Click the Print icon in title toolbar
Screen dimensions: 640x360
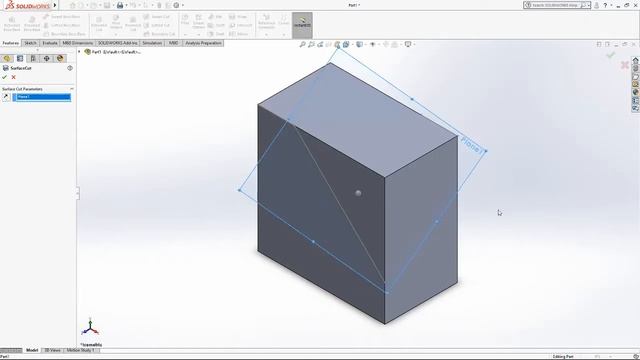click(x=120, y=5)
